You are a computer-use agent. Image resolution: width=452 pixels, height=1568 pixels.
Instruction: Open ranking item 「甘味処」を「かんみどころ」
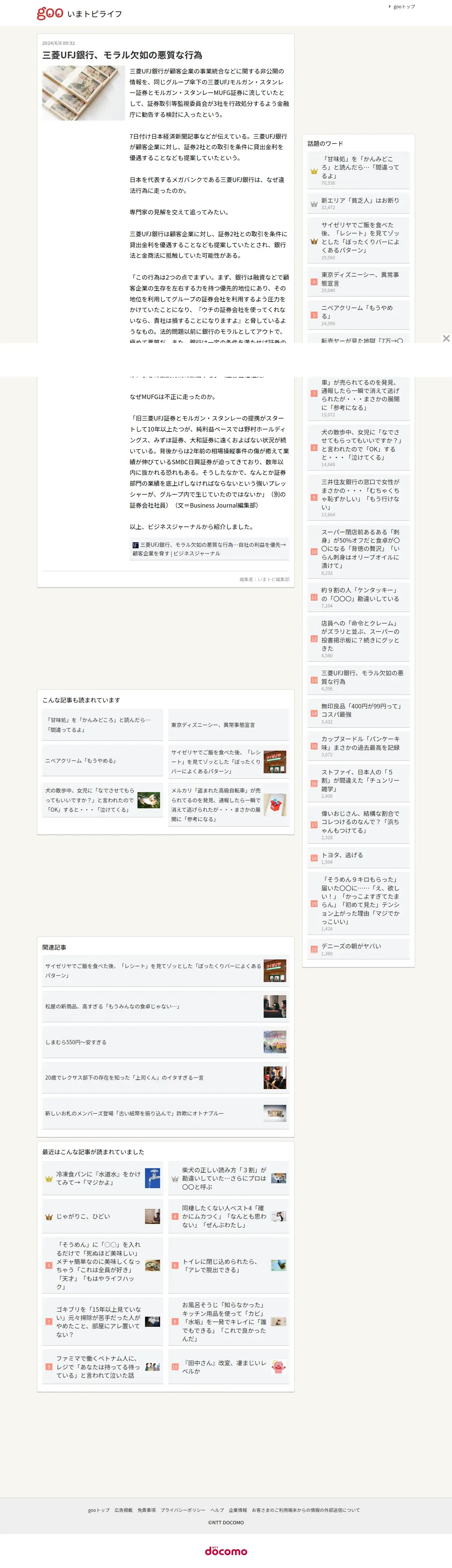(x=358, y=170)
